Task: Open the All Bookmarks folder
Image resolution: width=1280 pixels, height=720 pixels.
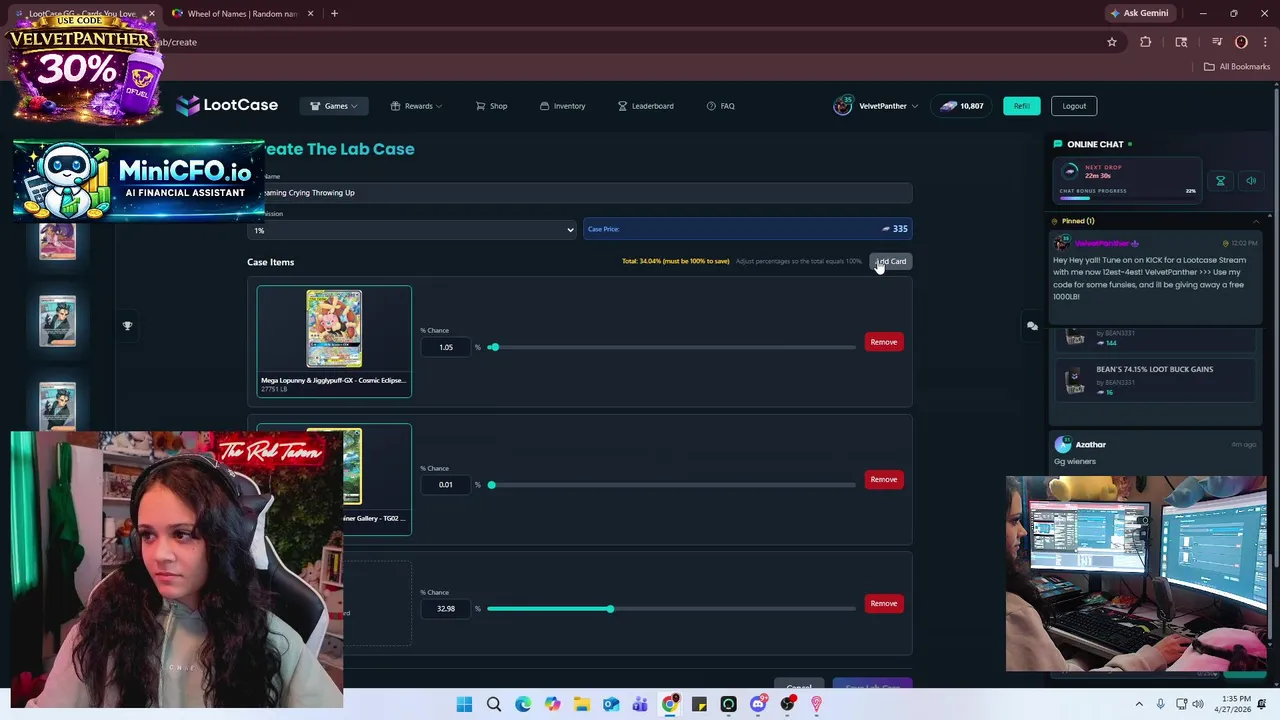Action: [1236, 67]
